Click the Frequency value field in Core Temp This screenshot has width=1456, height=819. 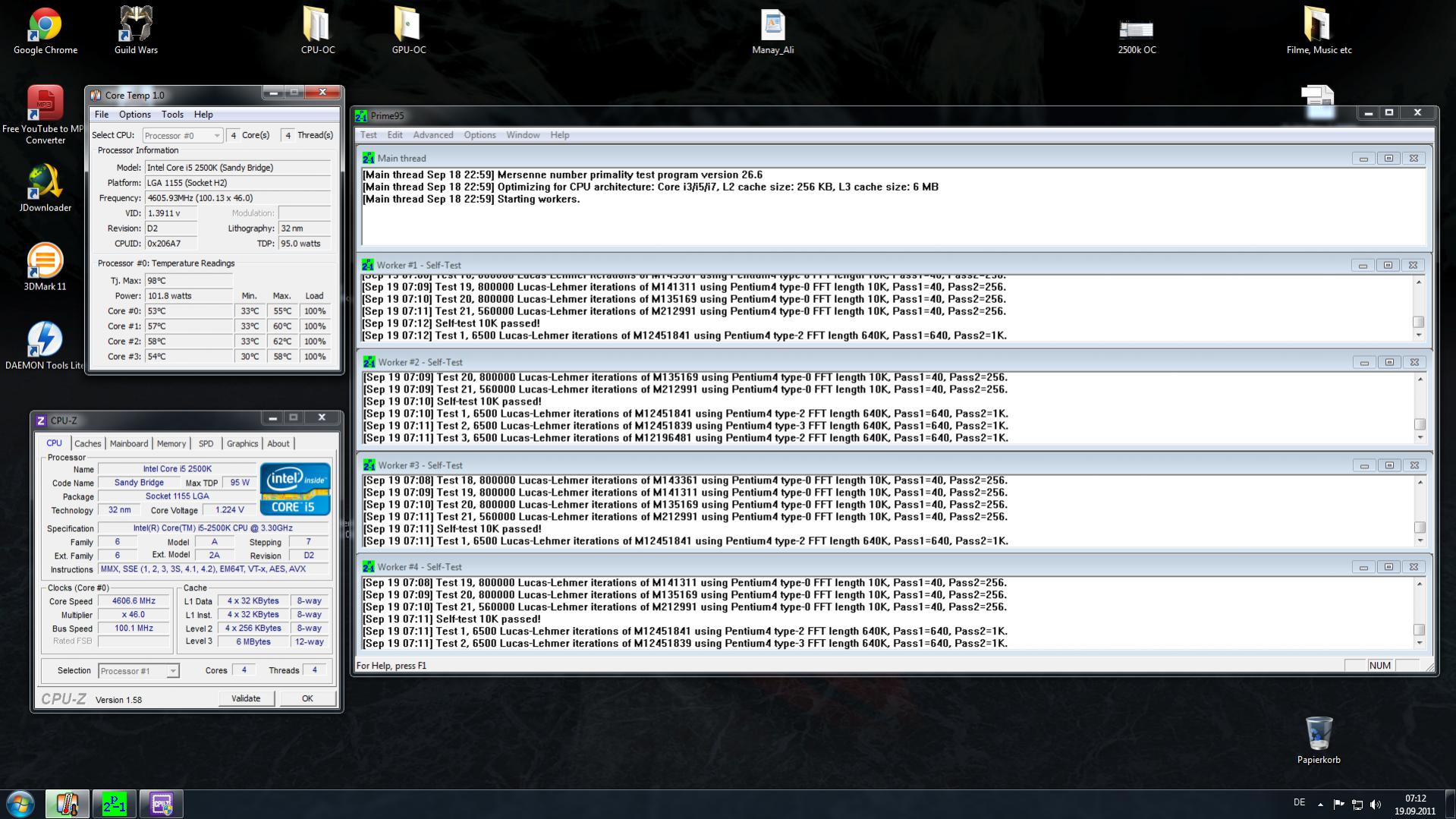coord(238,198)
